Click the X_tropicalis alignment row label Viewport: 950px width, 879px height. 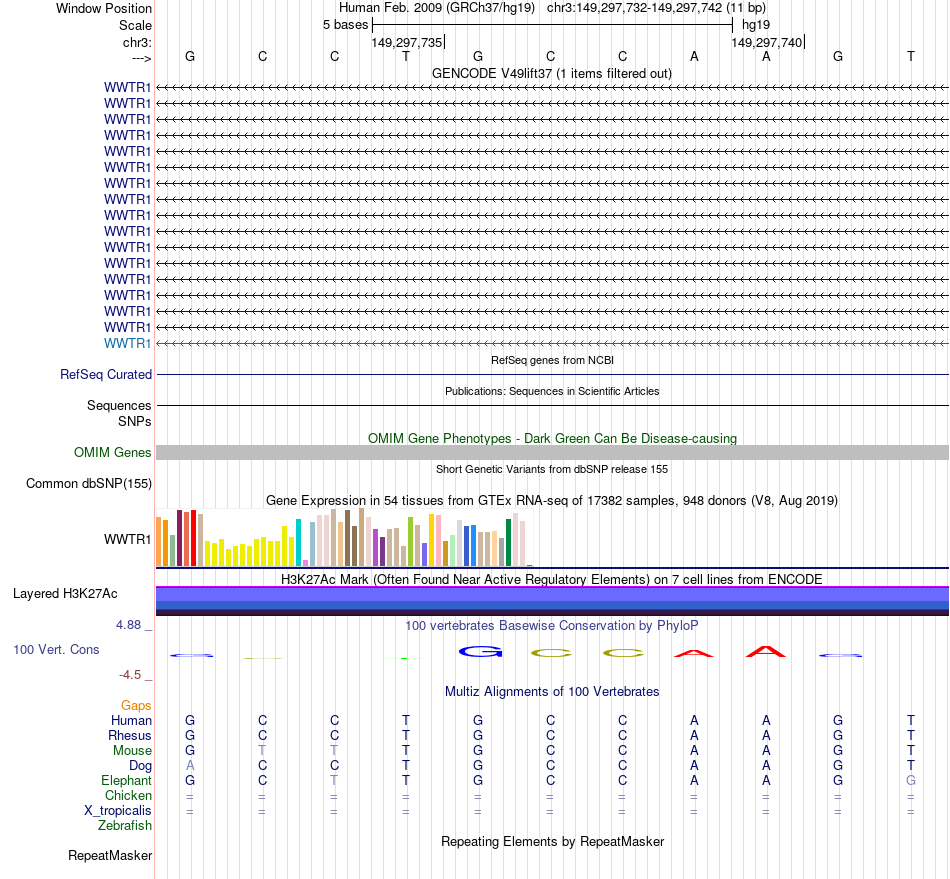(118, 811)
